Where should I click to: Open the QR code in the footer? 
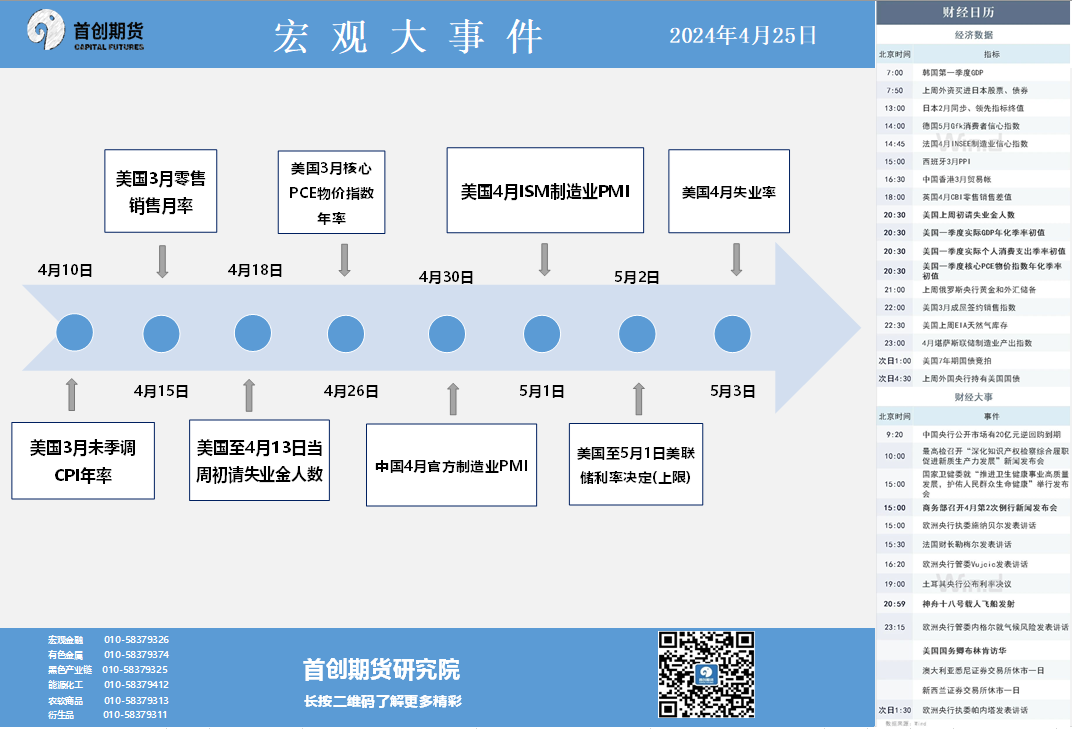pyautogui.click(x=706, y=674)
